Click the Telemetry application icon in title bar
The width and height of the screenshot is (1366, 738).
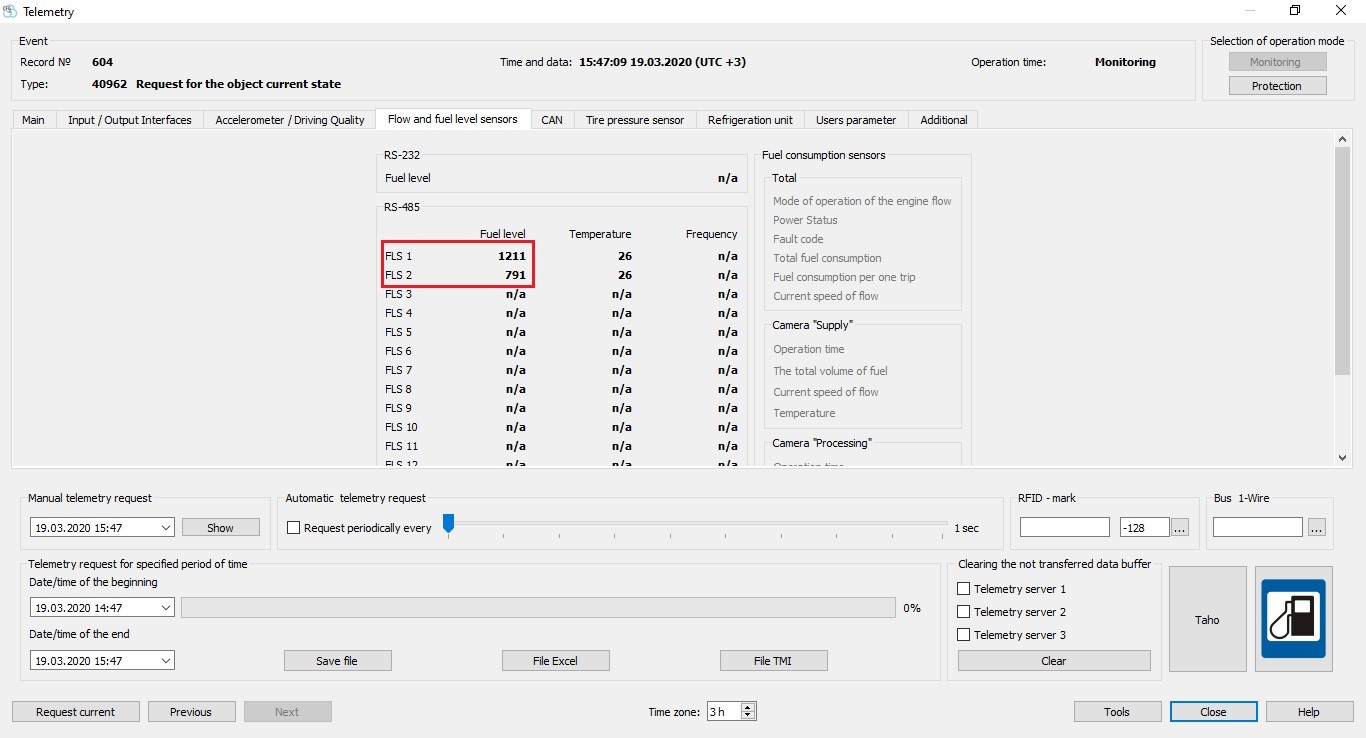10,11
